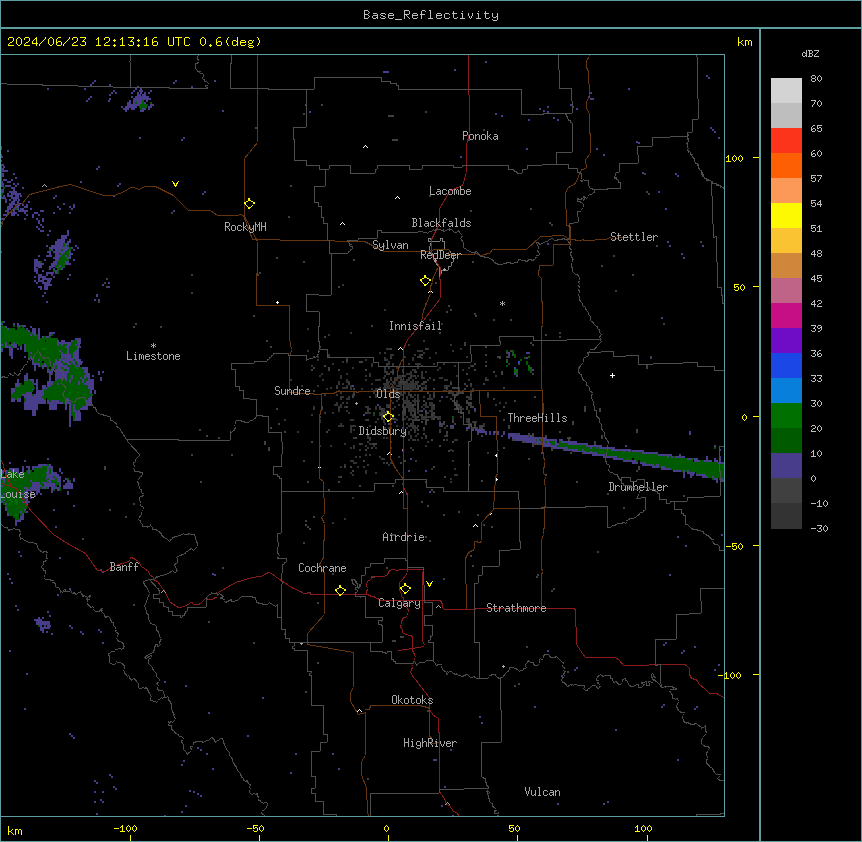Click the white asterisk marker above Limestone

(x=153, y=346)
